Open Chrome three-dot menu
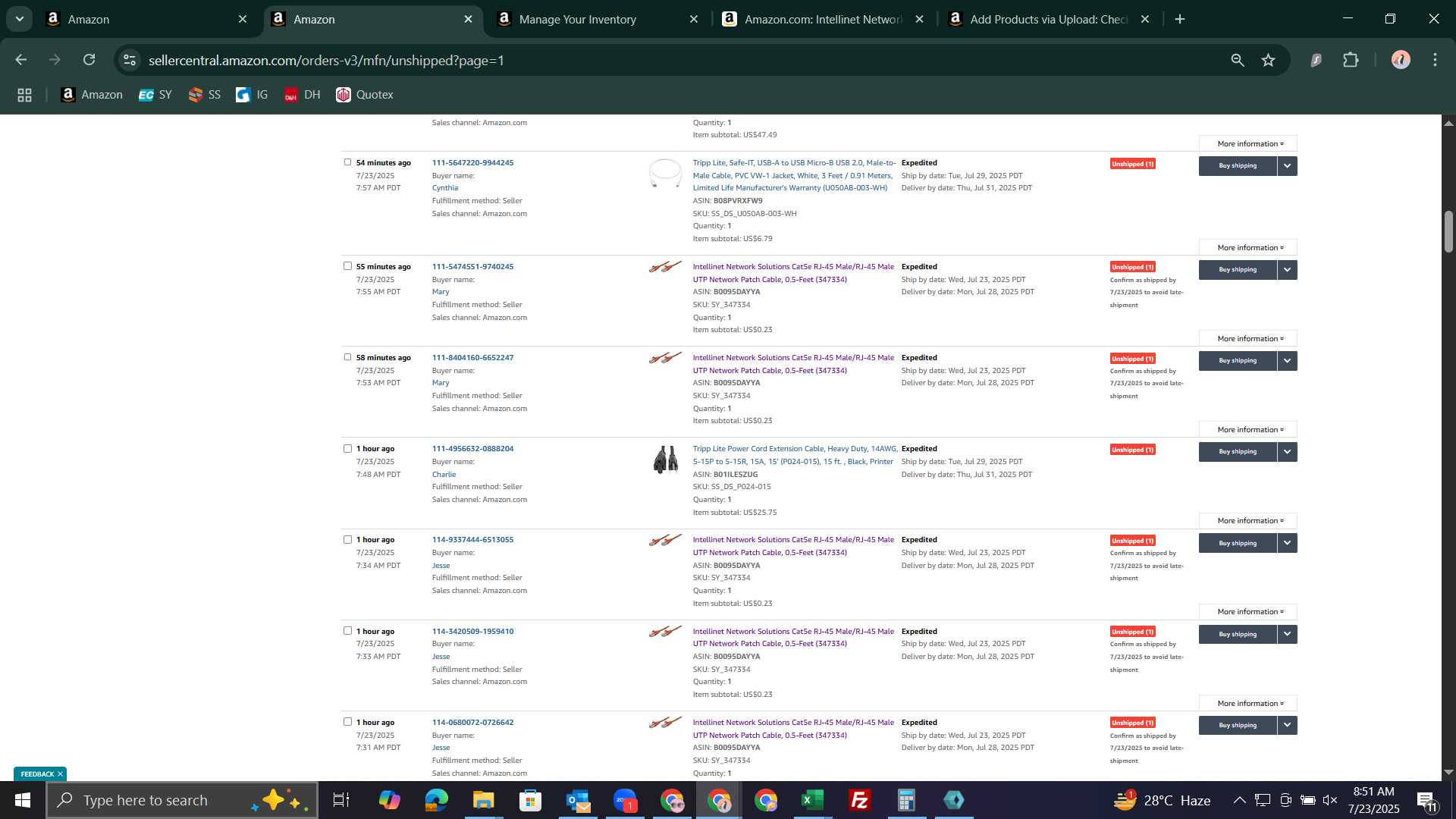The width and height of the screenshot is (1456, 819). click(1435, 60)
